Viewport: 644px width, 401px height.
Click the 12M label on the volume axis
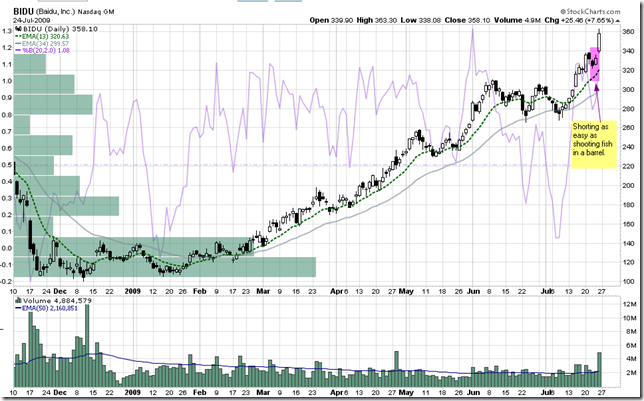coord(629,304)
